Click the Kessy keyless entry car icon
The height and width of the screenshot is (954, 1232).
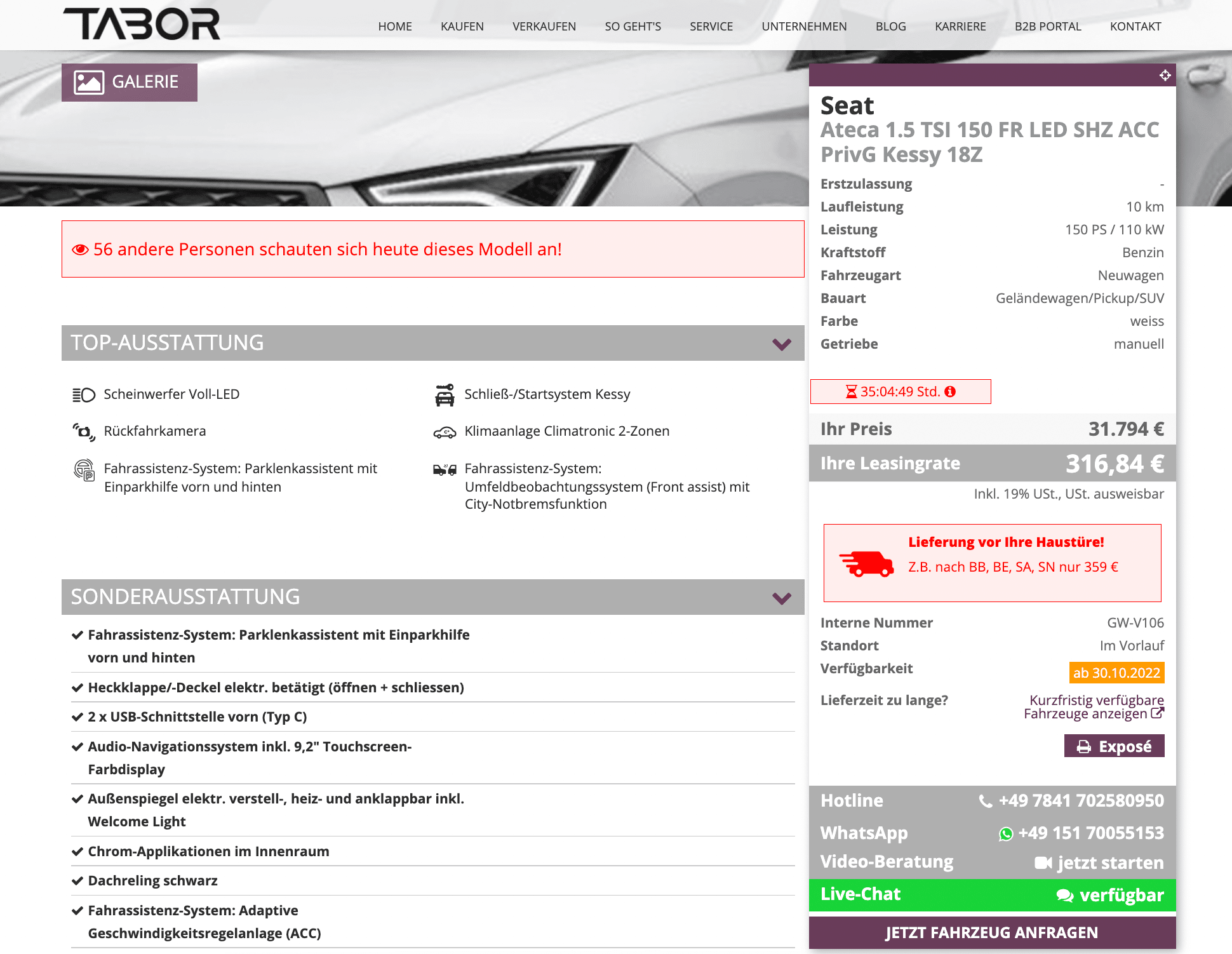click(445, 395)
